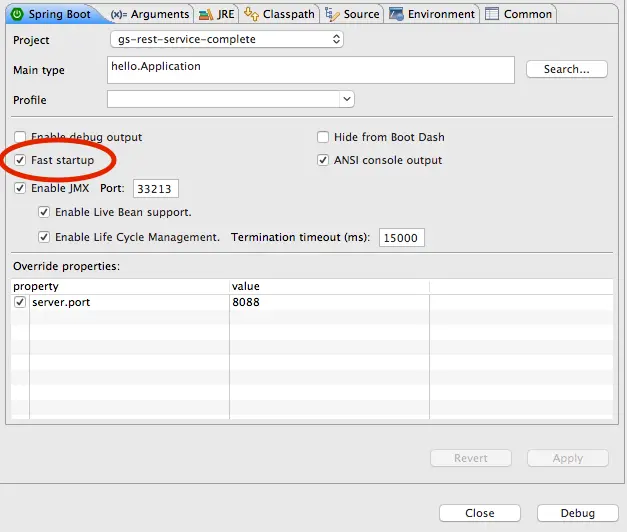
Task: Toggle Enable Live Bean support checkbox
Action: (44, 212)
